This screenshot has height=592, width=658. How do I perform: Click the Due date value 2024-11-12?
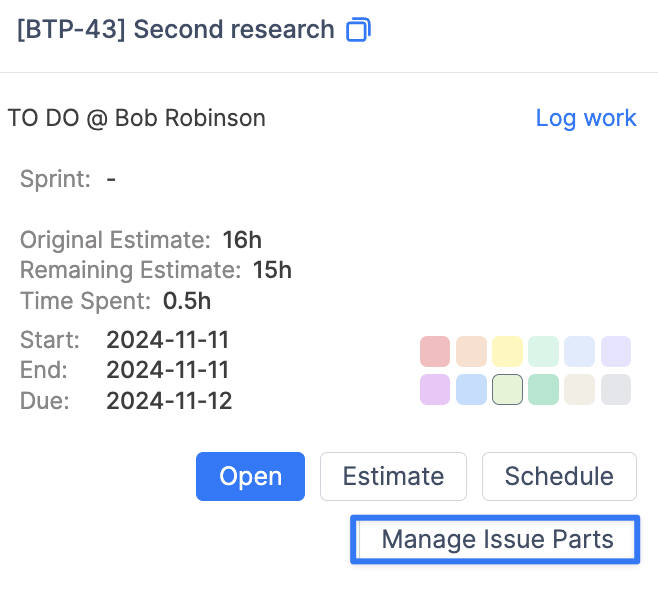tap(169, 401)
